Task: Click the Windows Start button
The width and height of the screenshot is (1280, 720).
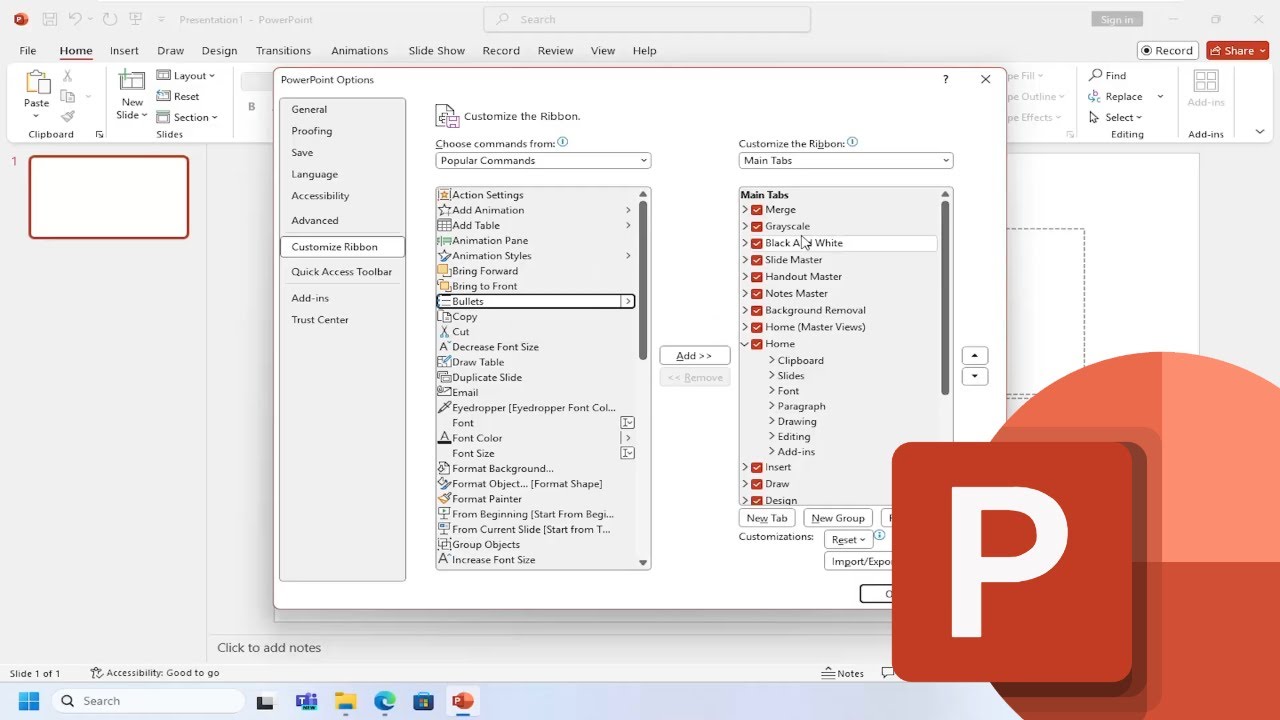Action: [x=28, y=701]
